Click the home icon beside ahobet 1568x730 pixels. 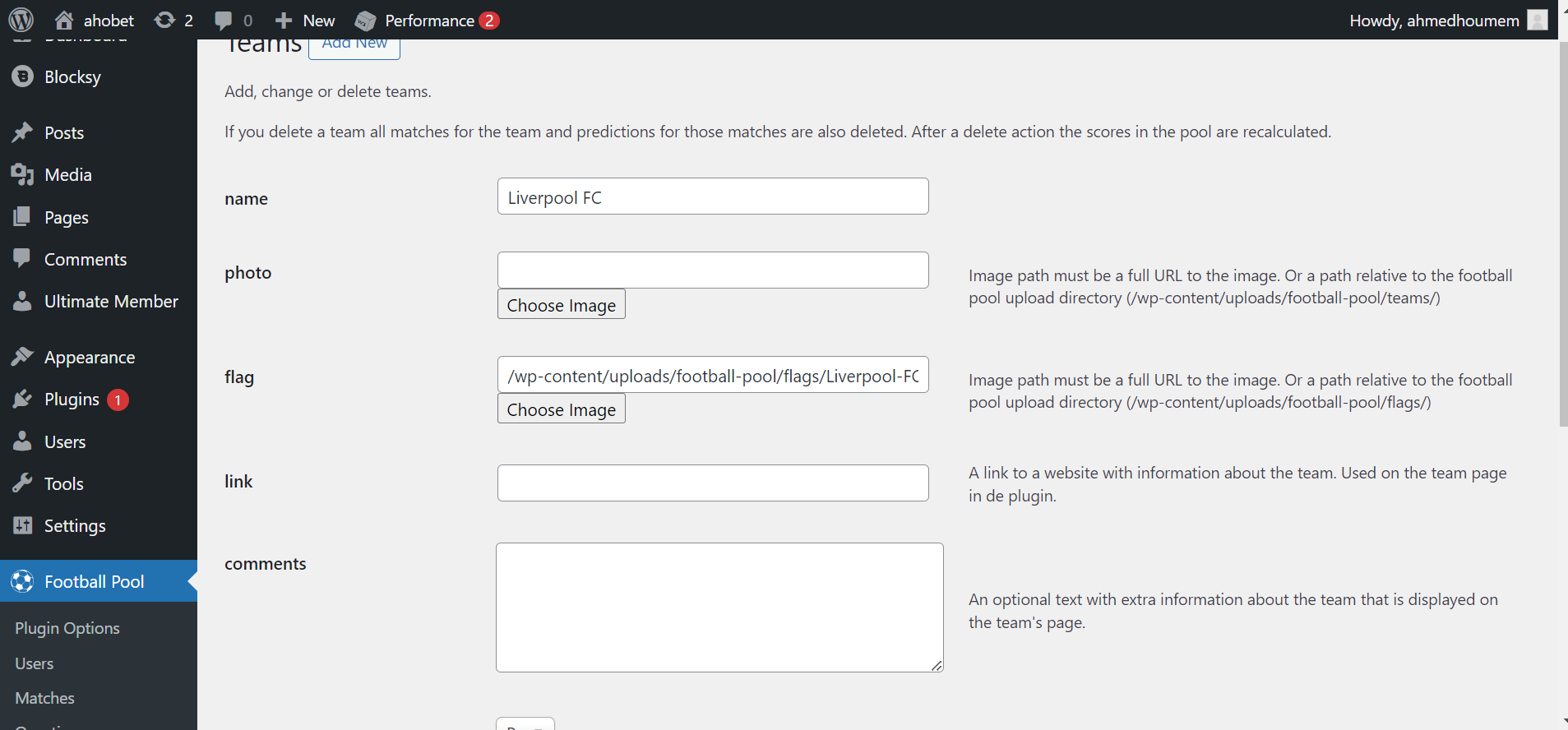point(64,20)
